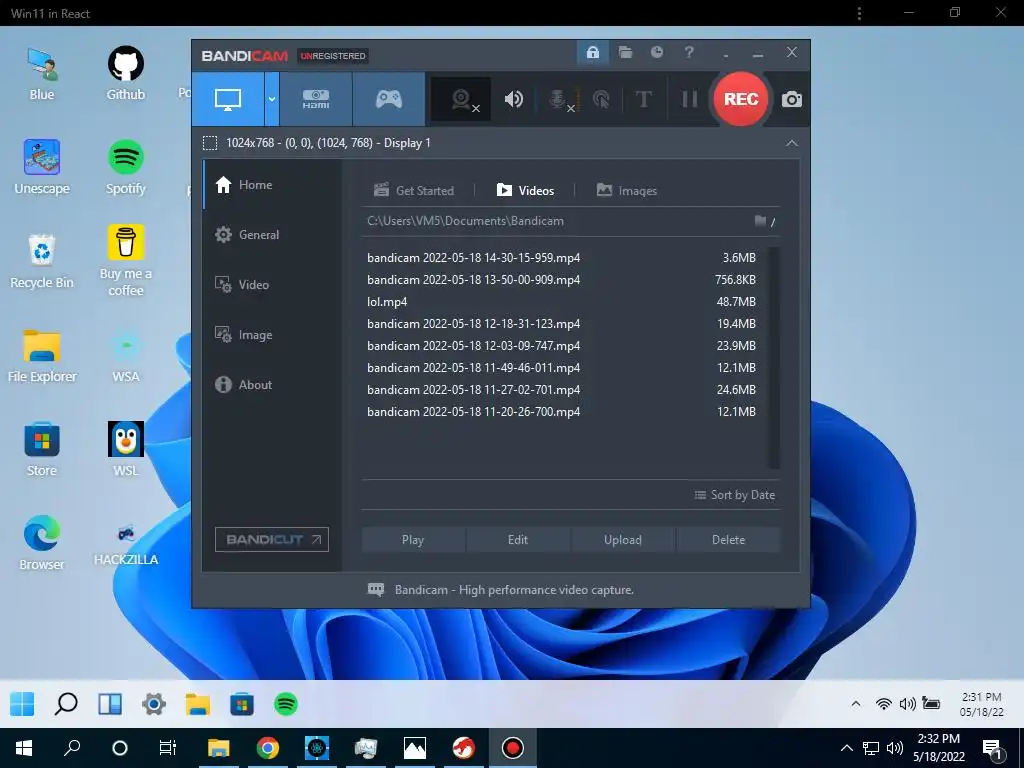Open the Github desktop icon
This screenshot has width=1024, height=768.
pyautogui.click(x=125, y=74)
